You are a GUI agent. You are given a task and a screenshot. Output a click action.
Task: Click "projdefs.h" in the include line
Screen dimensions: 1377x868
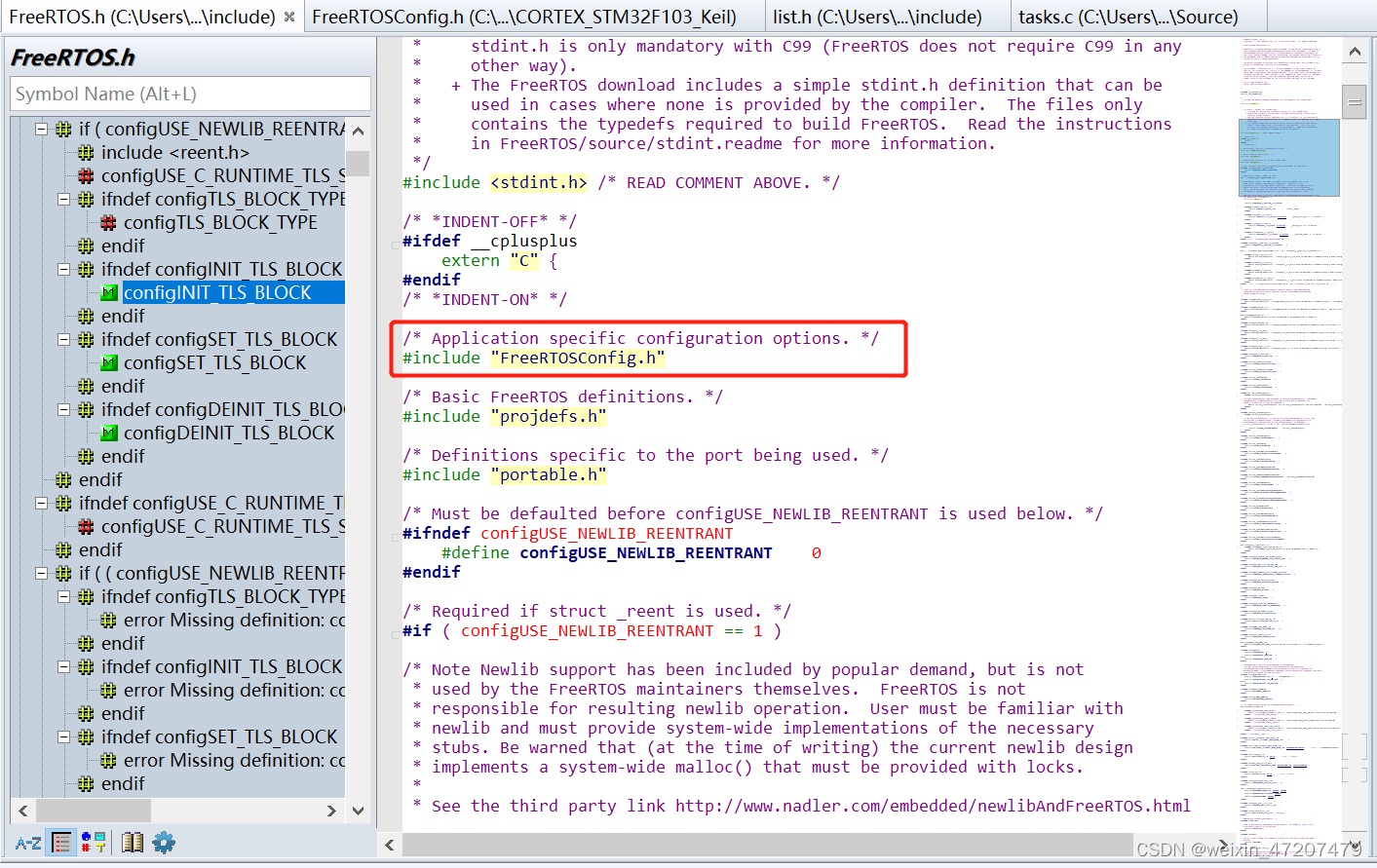(x=549, y=417)
